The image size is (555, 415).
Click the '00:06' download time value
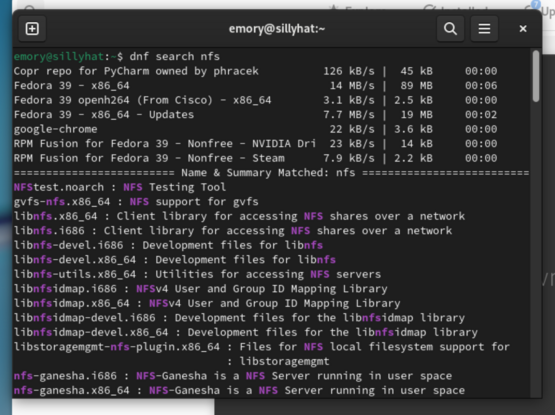click(x=481, y=86)
